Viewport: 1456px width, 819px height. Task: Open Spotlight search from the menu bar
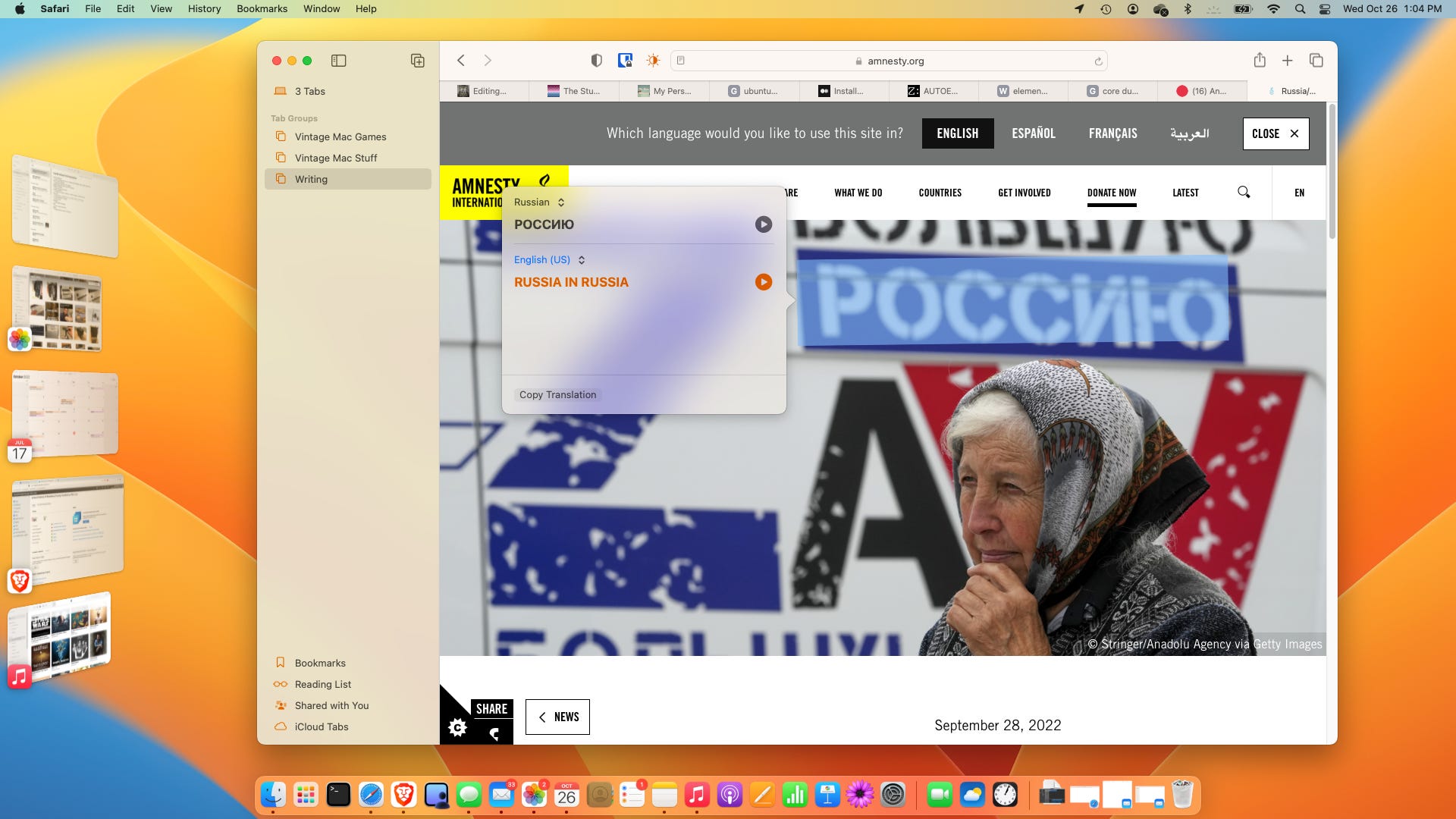(1300, 8)
